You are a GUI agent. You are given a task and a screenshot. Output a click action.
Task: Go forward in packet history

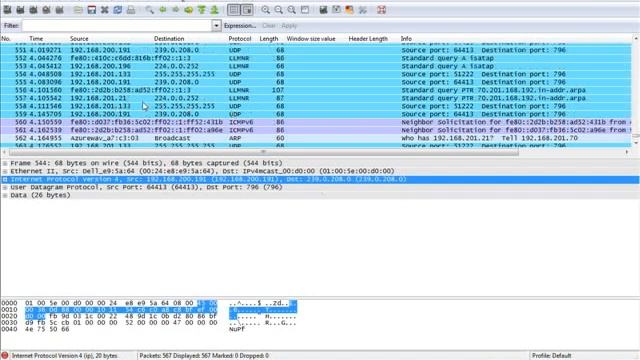176,10
